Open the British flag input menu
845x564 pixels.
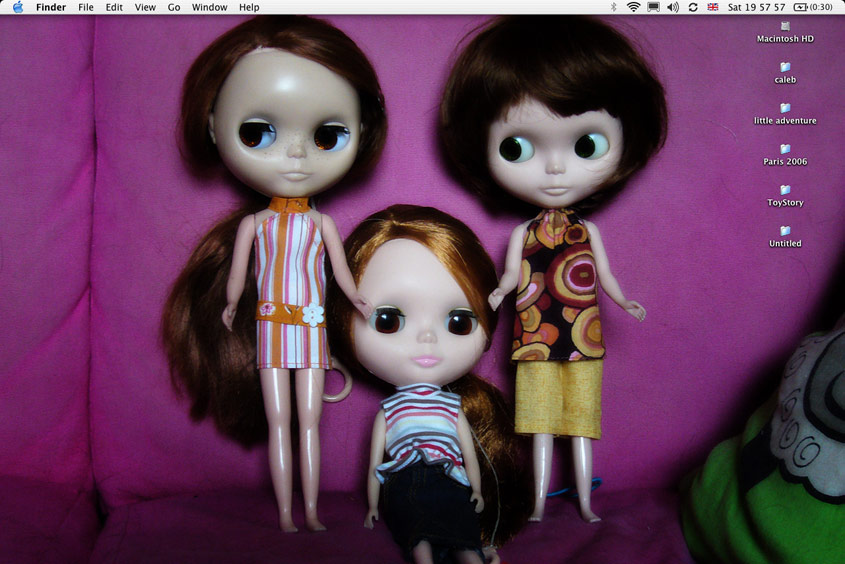point(712,7)
